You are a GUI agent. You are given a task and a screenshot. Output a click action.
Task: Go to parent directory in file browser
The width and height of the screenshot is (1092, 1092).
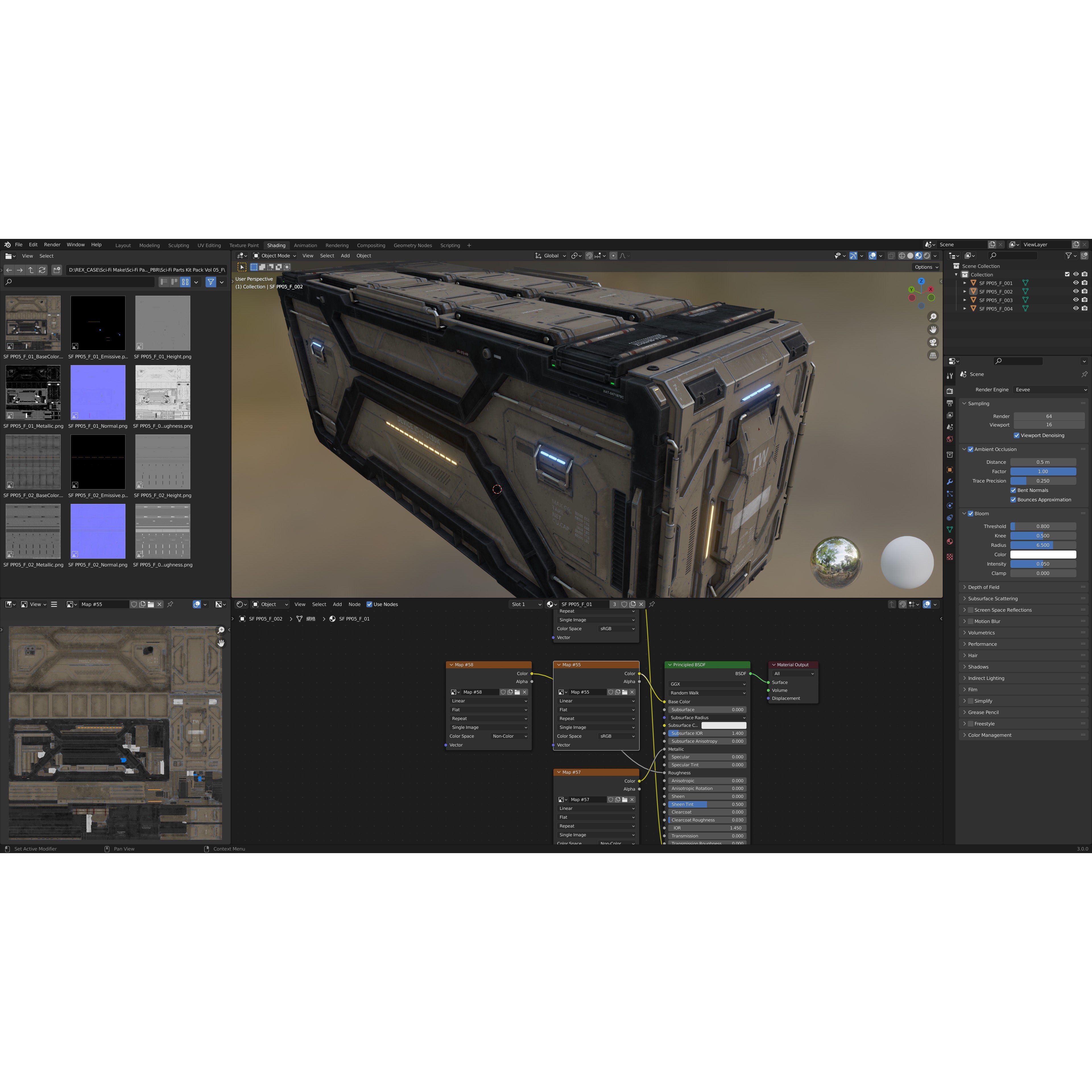click(x=31, y=270)
